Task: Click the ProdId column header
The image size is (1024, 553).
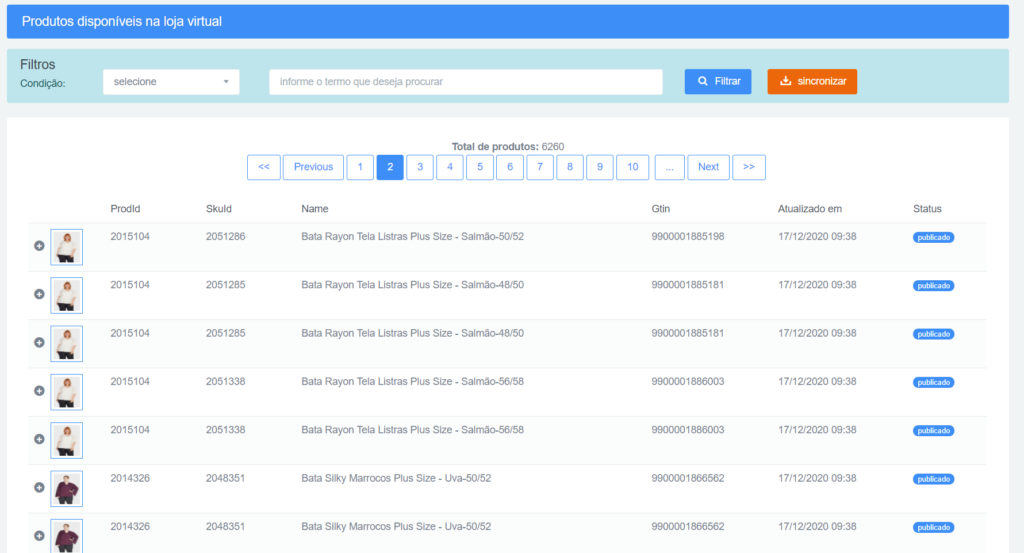Action: coord(125,209)
